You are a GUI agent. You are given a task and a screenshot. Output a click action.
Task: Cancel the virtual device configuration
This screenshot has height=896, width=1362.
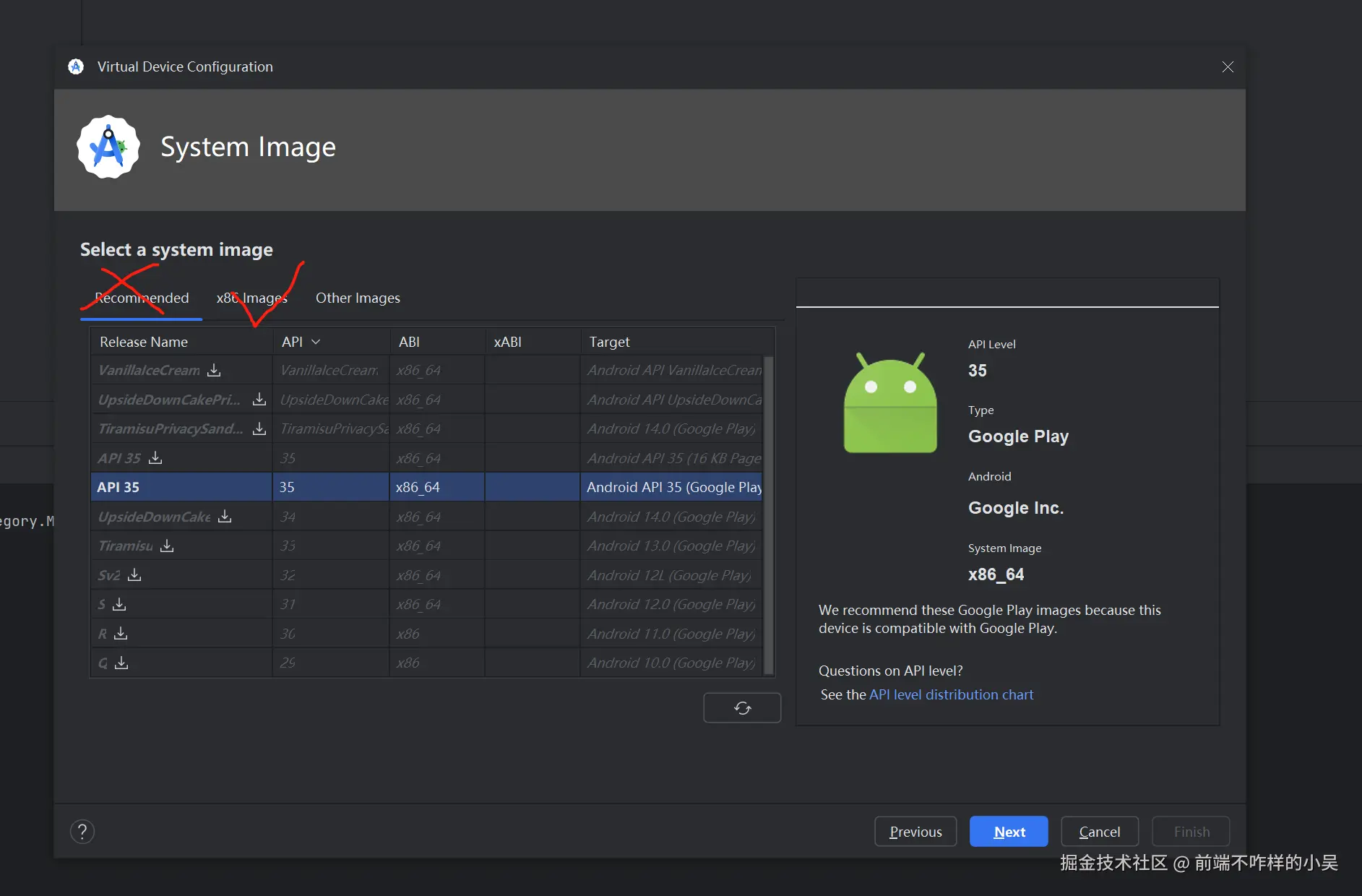coord(1099,832)
